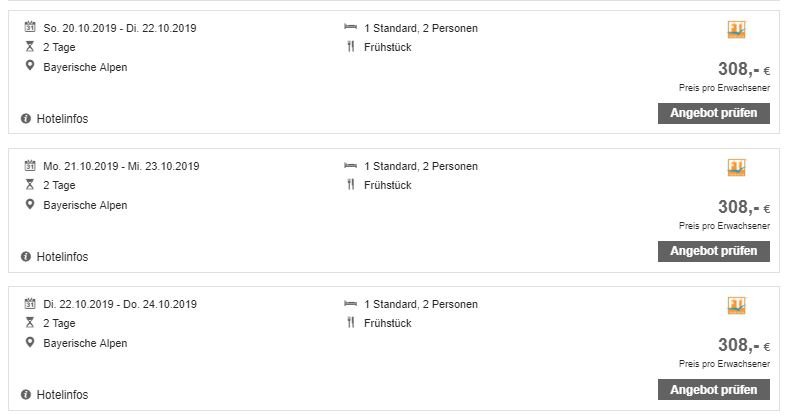
Task: Click bed icon in the third offer
Action: (x=350, y=303)
